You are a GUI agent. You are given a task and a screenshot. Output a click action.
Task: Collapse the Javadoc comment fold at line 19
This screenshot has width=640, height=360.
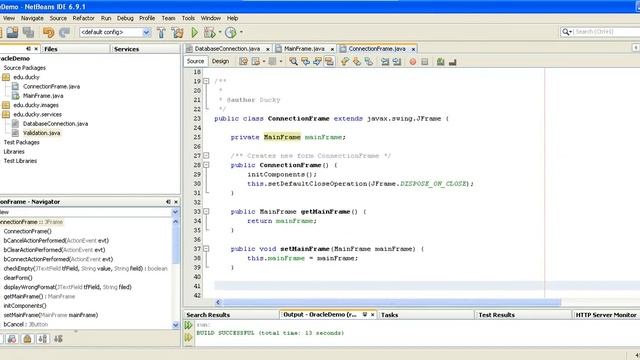(x=206, y=81)
